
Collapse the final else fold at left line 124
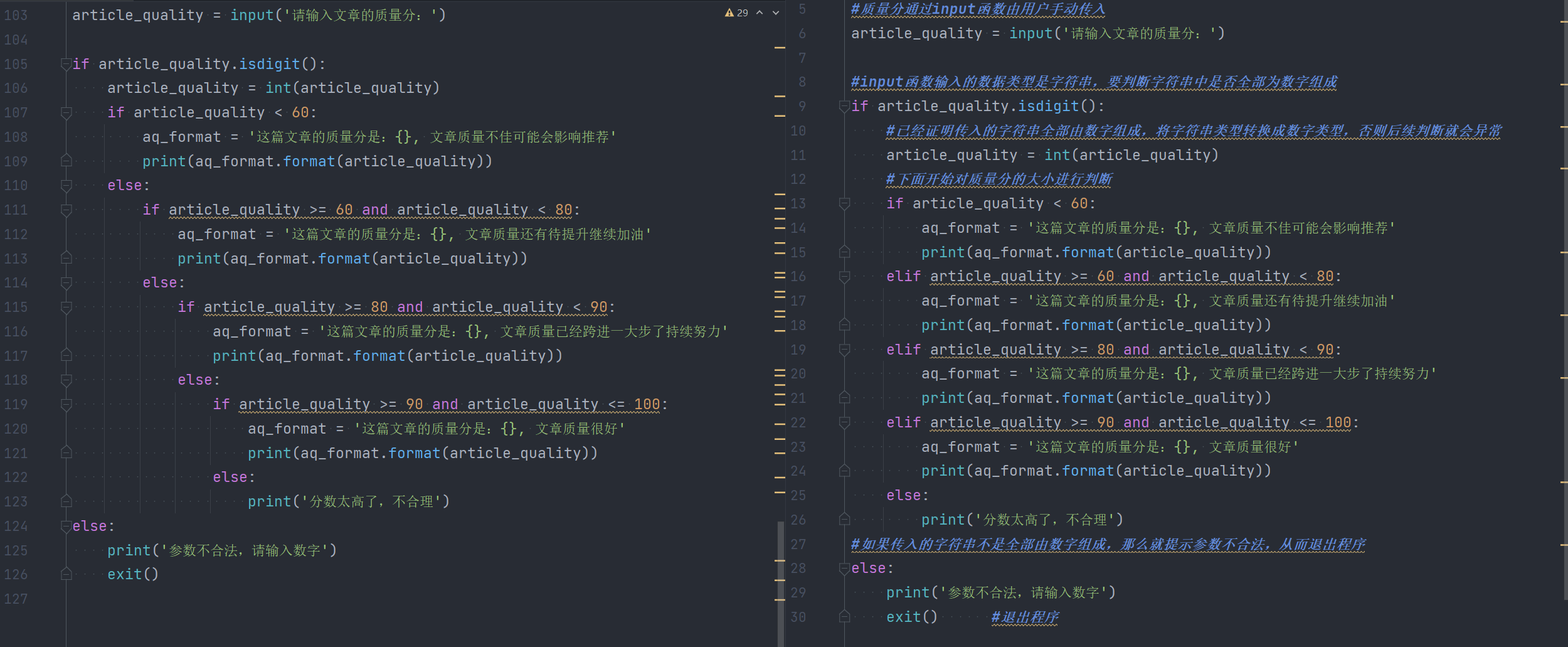point(66,526)
